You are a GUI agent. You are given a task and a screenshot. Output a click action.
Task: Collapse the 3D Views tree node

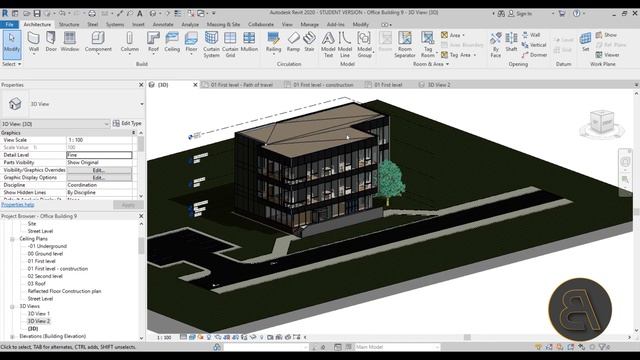point(12,306)
